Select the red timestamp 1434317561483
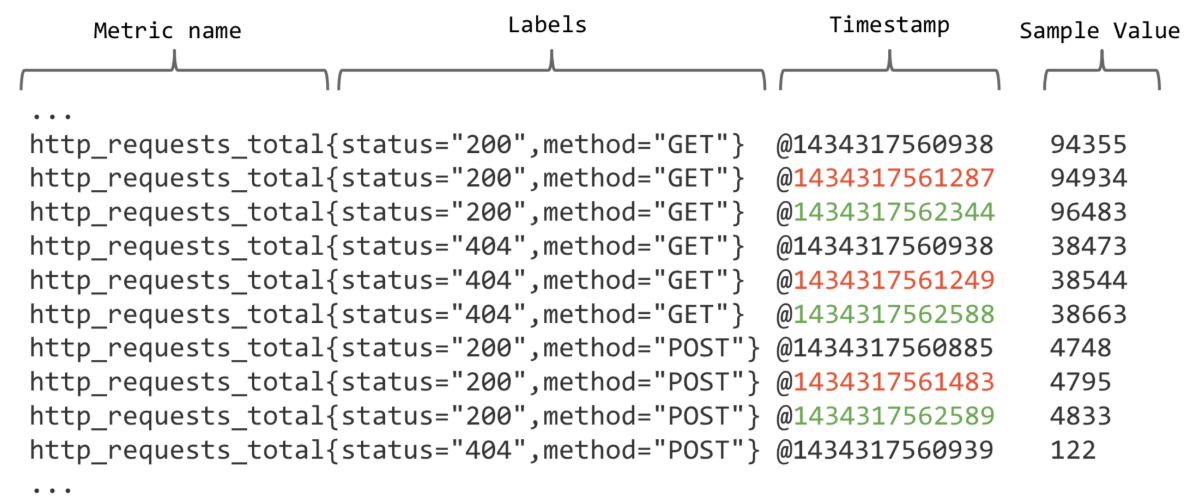 click(894, 382)
